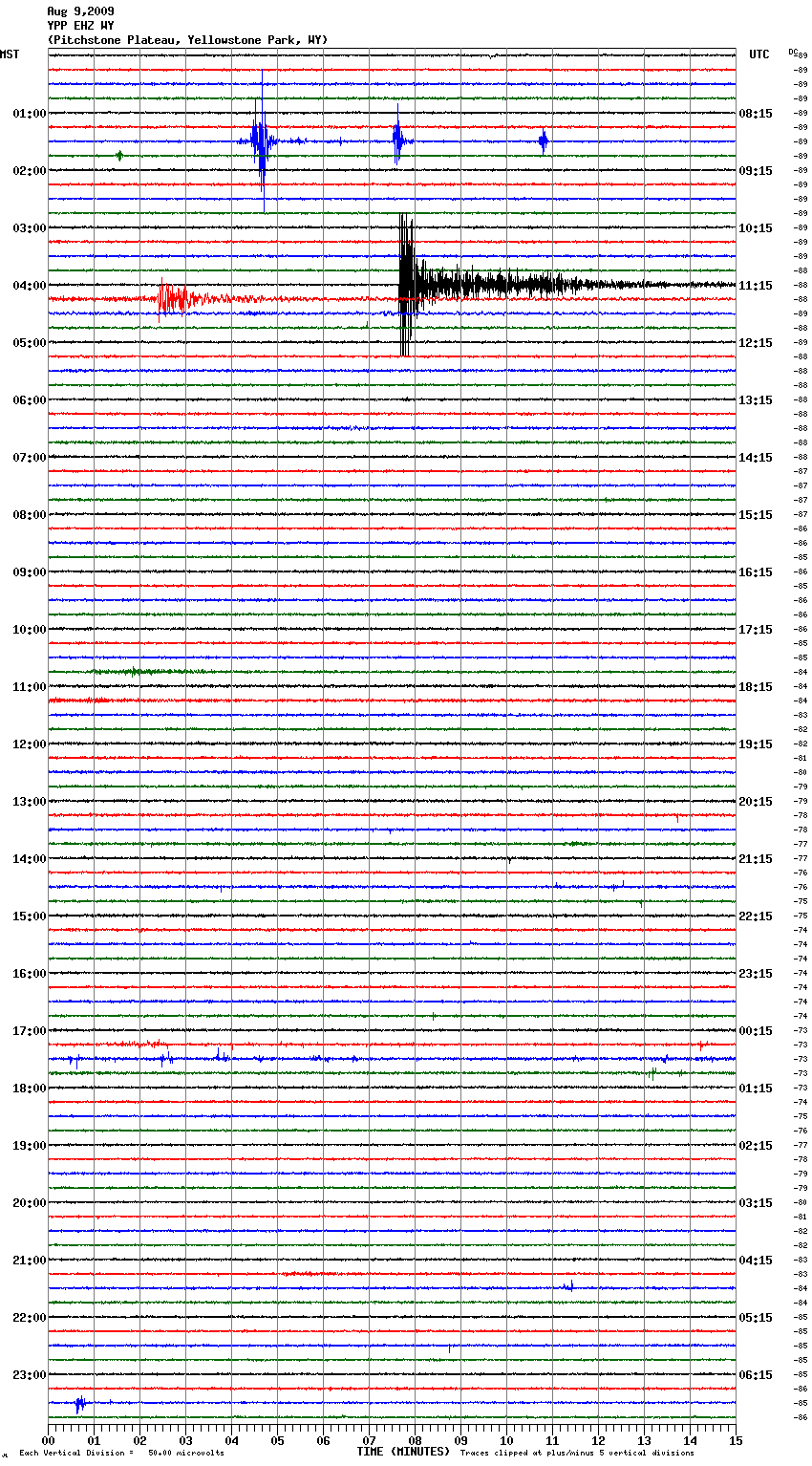Viewport: 812px width, 1466px height.
Task: Click the UTC timezone header
Action: pos(759,54)
